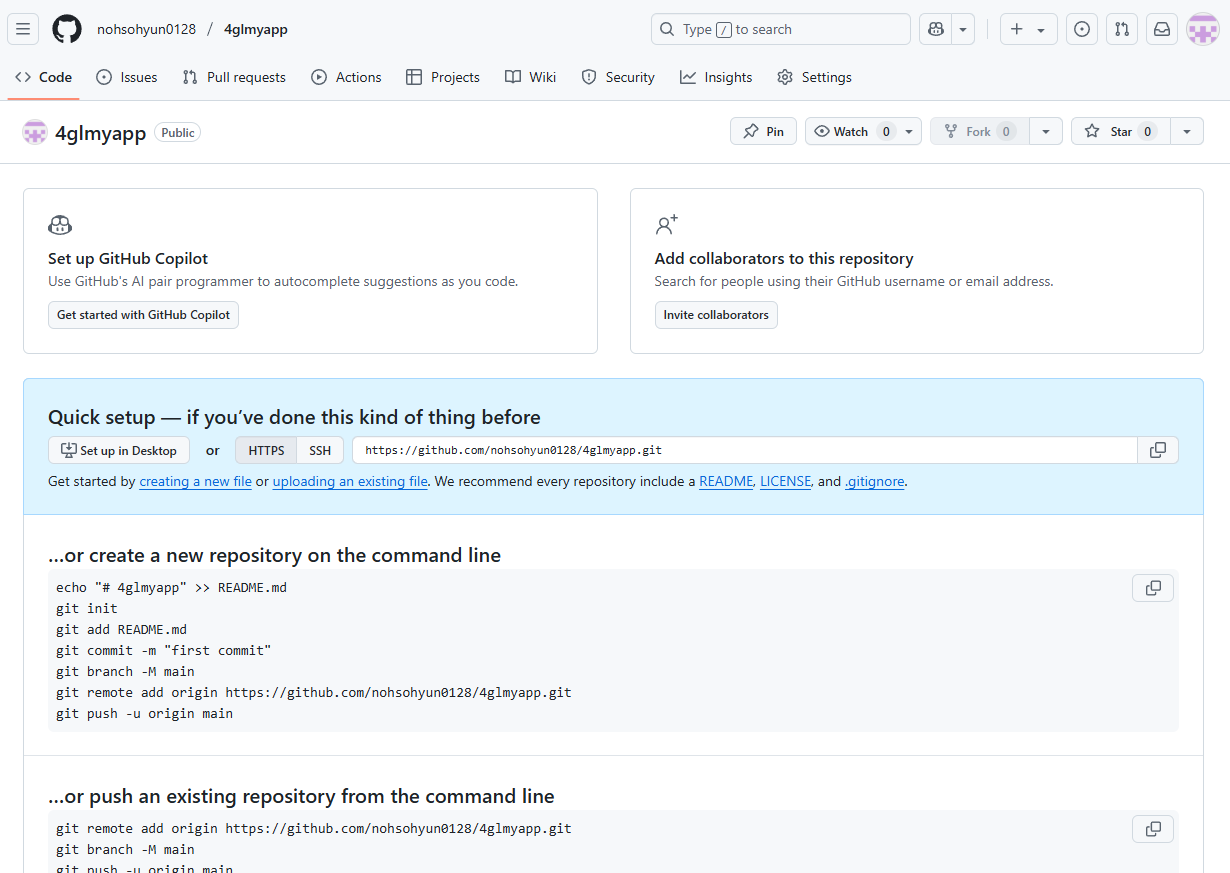Viewport: 1230px width, 873px height.
Task: Click the git commit -m "first commit" line
Action: (164, 650)
